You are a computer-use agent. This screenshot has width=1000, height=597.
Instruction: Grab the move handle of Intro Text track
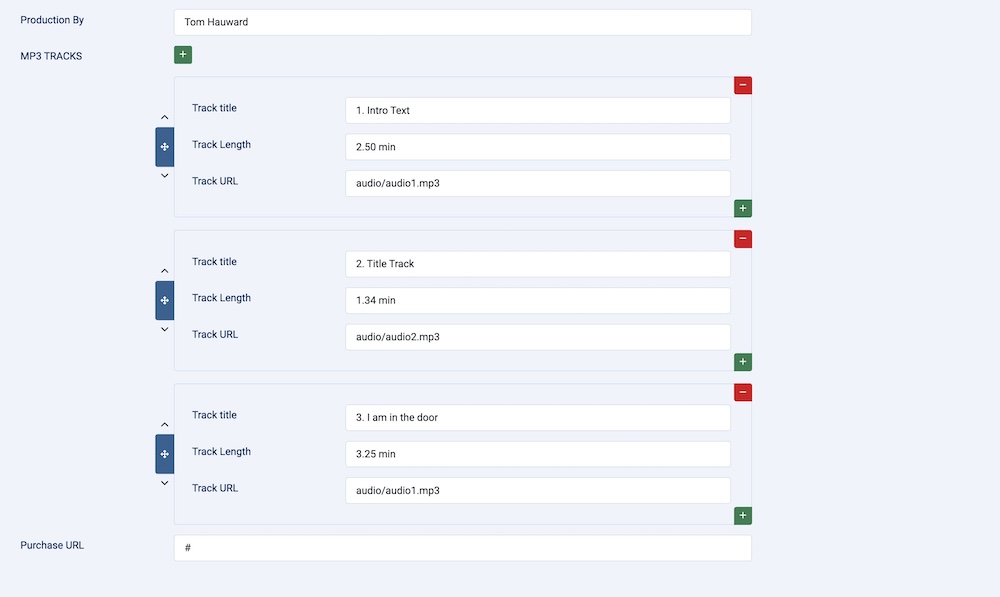pos(165,147)
